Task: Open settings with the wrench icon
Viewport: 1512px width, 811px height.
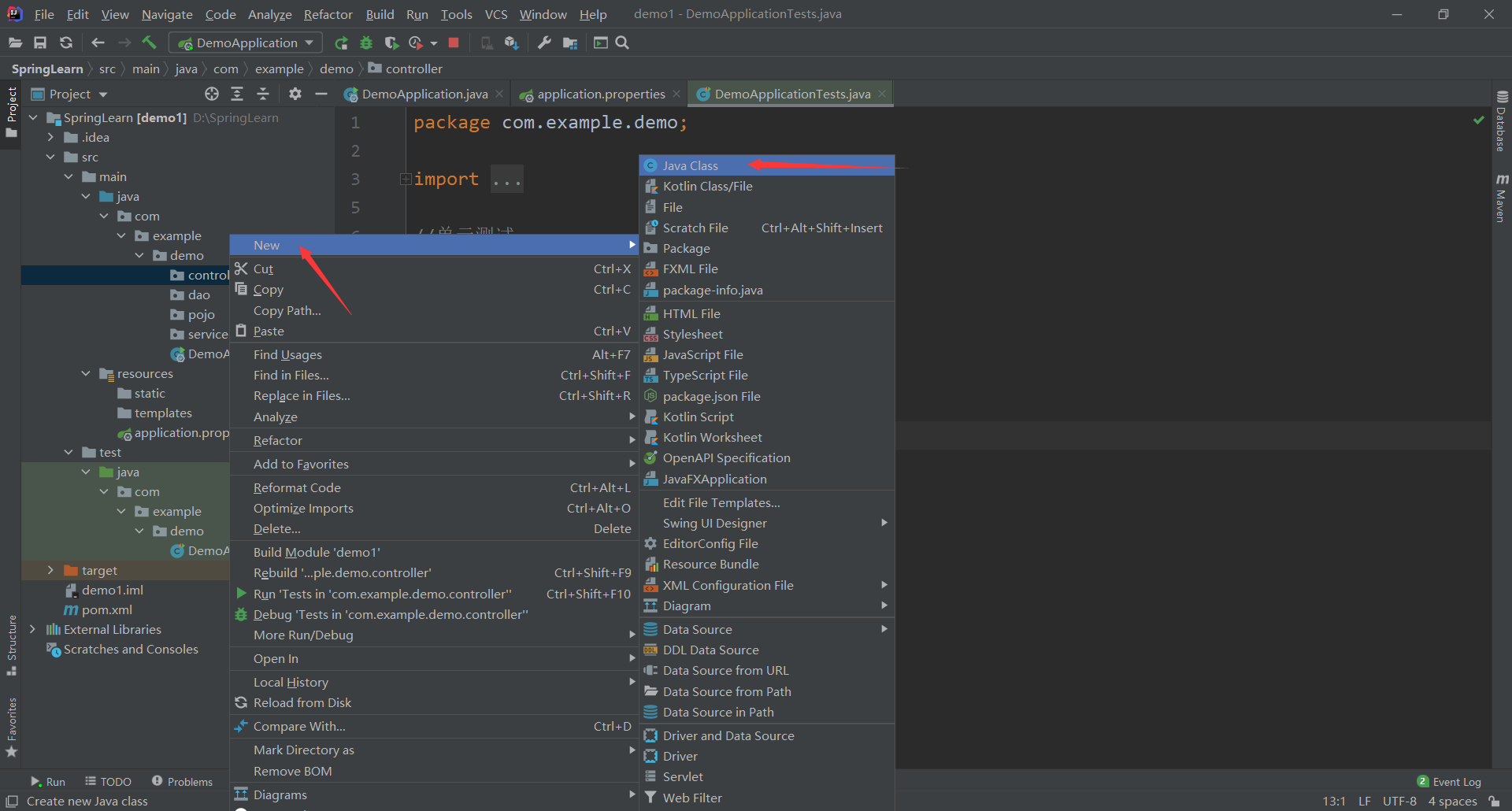Action: 544,43
